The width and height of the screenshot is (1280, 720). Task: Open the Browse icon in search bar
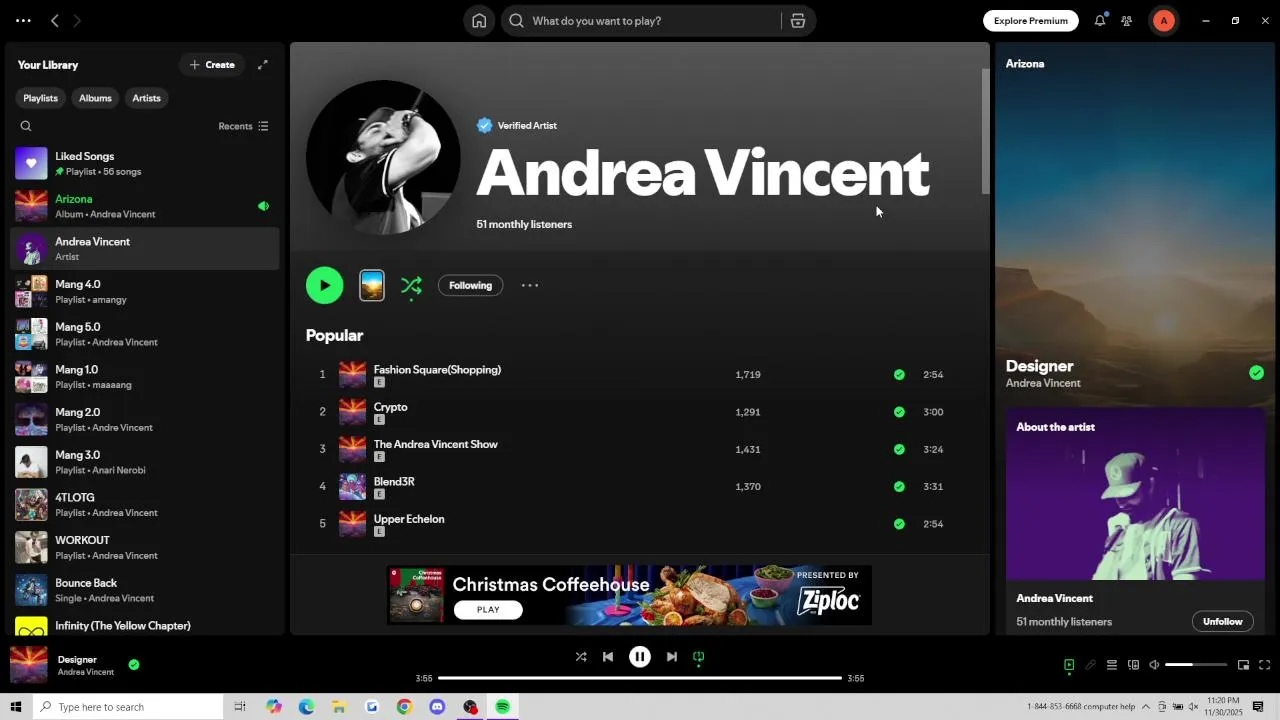pos(798,21)
